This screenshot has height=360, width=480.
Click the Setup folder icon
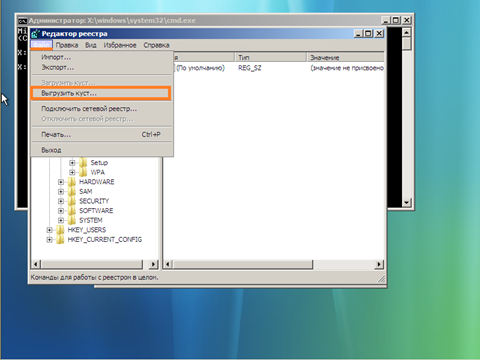[83, 163]
